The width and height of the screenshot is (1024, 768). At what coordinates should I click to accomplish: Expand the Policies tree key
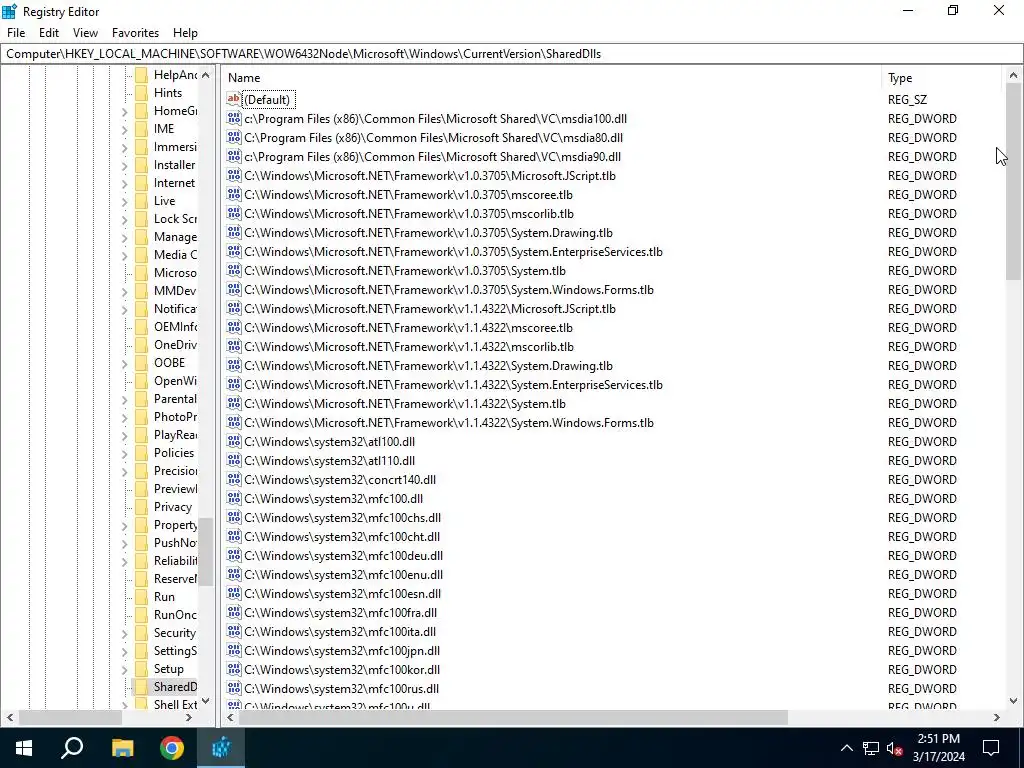coord(124,453)
